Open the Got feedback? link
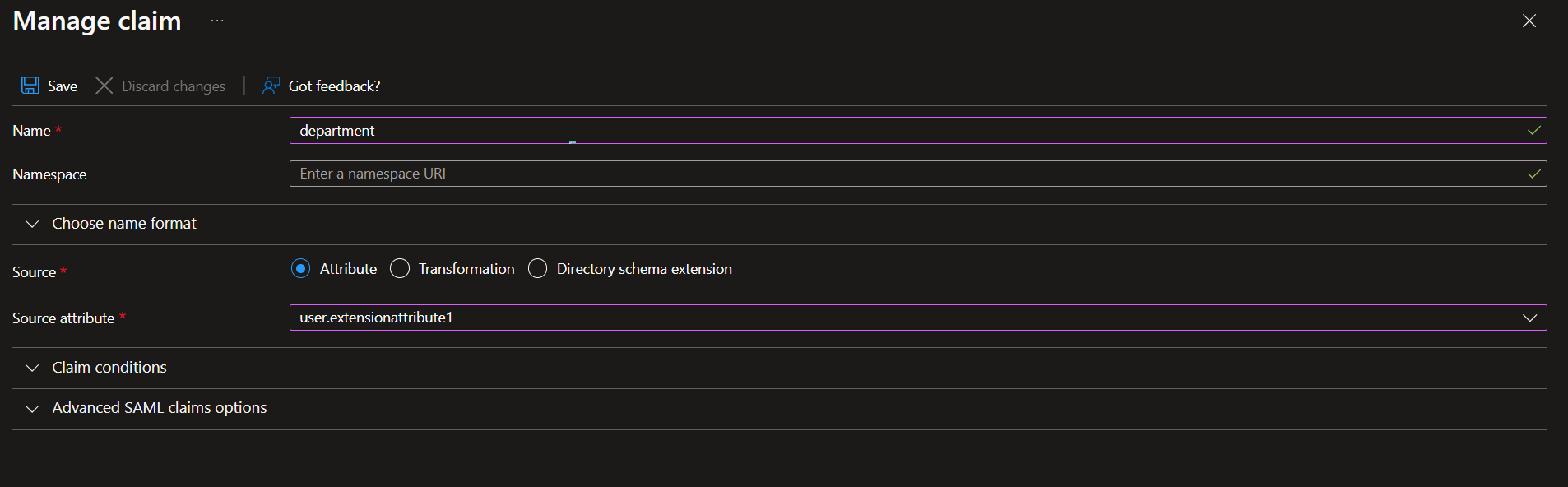The height and width of the screenshot is (487, 1568). tap(334, 86)
